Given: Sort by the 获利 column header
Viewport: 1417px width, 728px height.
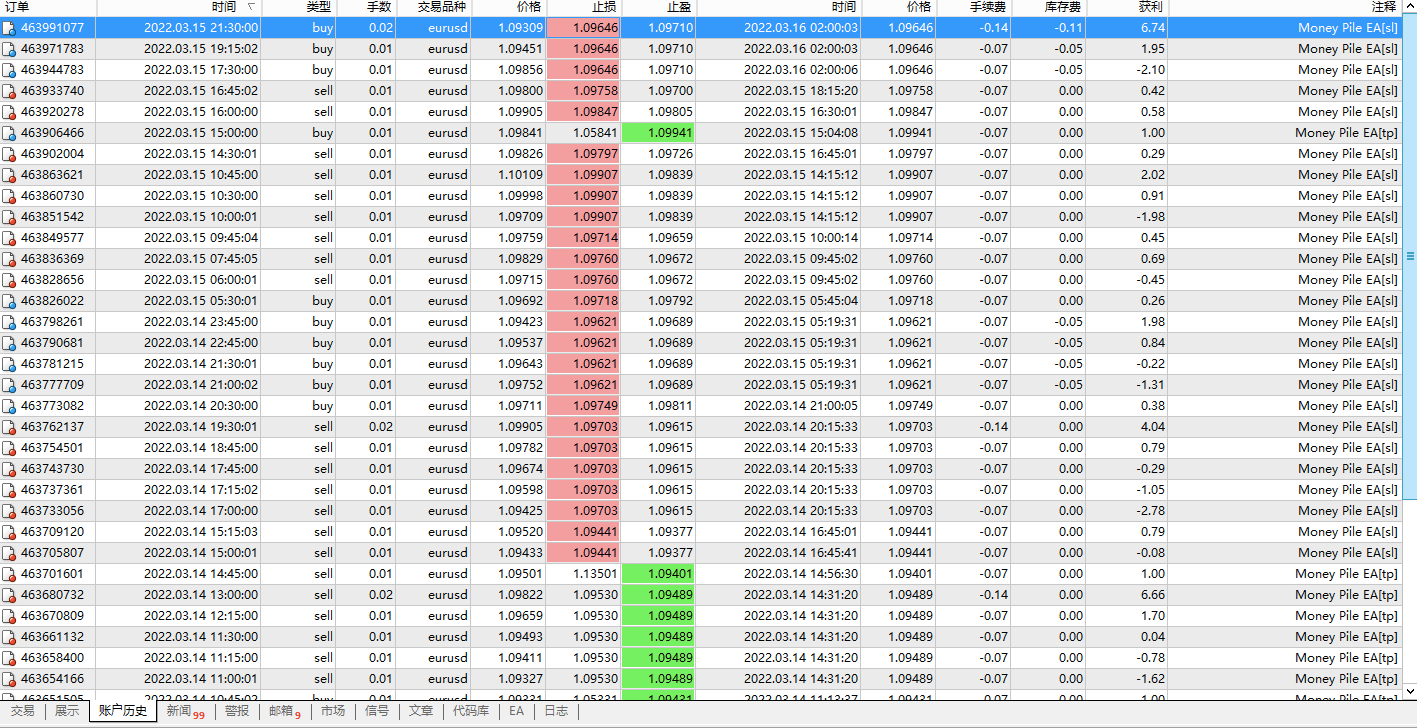Looking at the screenshot, I should (1126, 7).
